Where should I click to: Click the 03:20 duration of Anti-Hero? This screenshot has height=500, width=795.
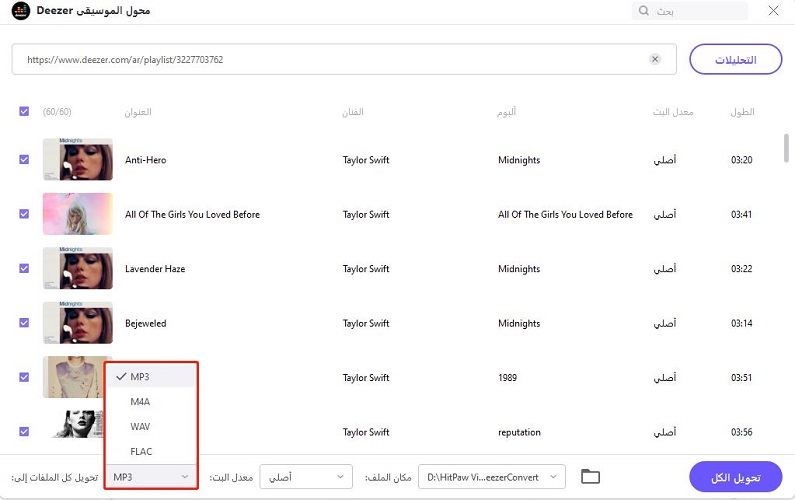coord(741,160)
